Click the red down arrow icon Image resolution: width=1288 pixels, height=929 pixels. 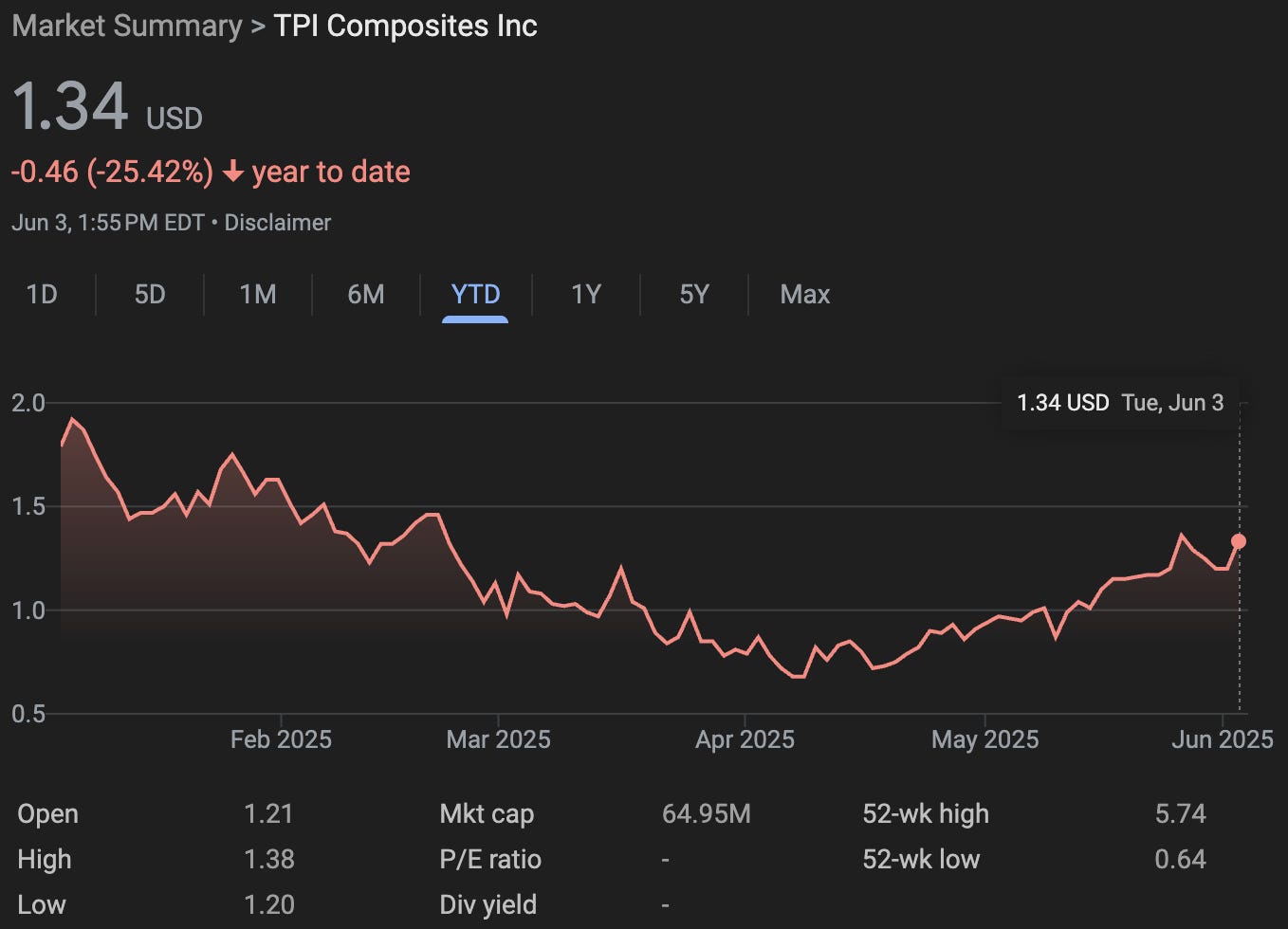click(233, 173)
